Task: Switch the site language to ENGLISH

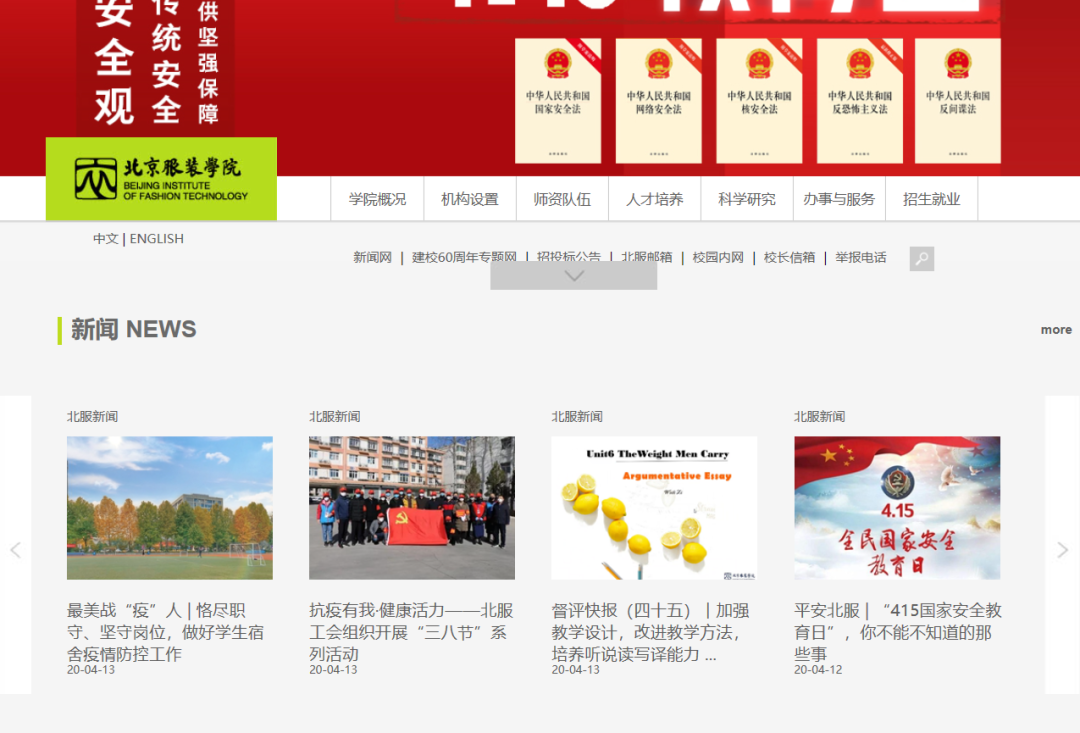Action: tap(157, 239)
